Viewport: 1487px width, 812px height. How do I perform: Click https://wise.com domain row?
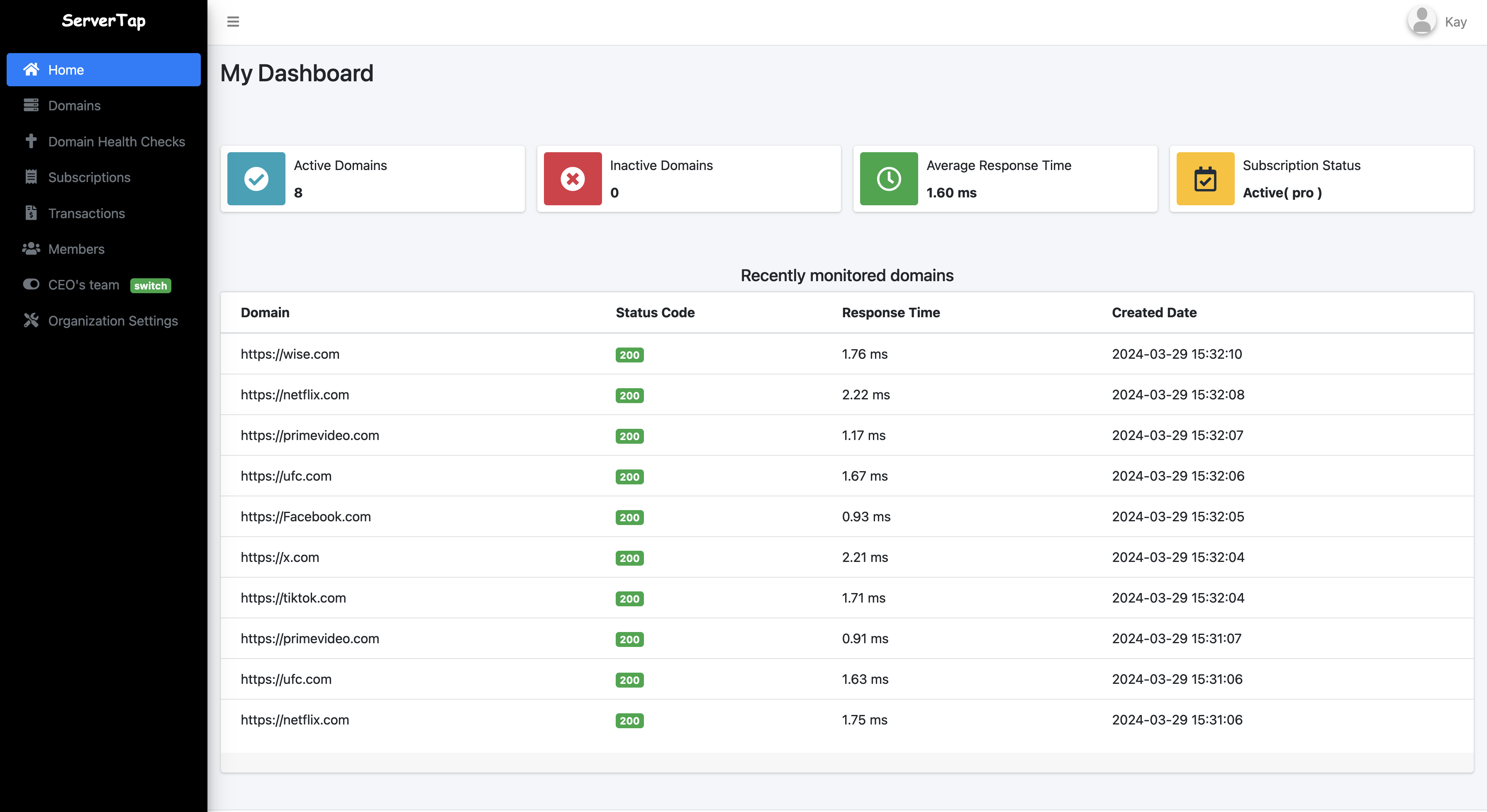pyautogui.click(x=847, y=354)
